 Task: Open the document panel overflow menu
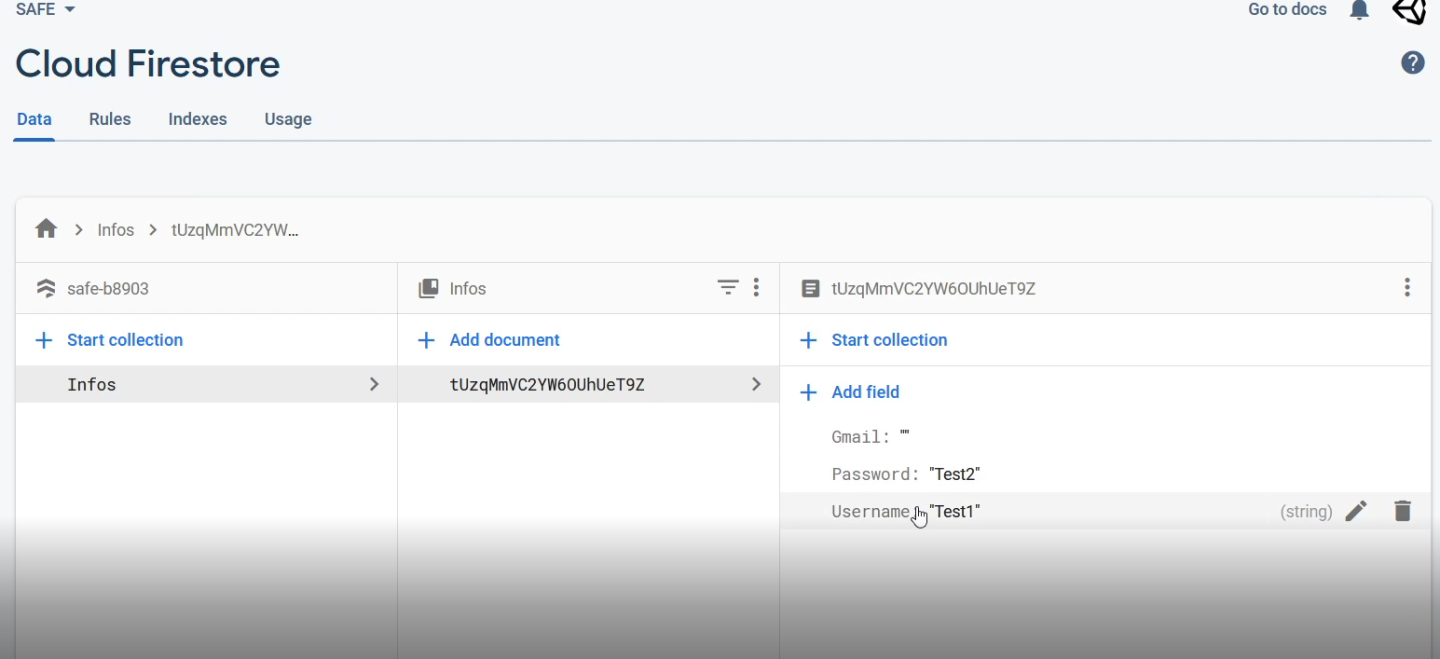[x=1407, y=288]
